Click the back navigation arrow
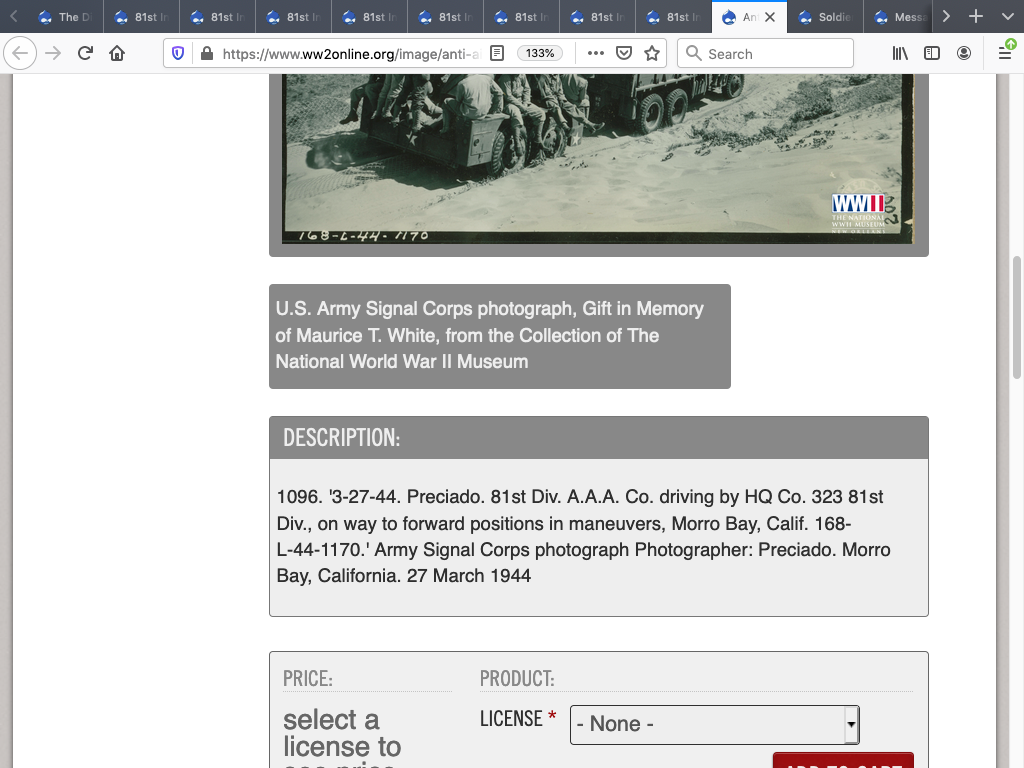 coord(21,54)
